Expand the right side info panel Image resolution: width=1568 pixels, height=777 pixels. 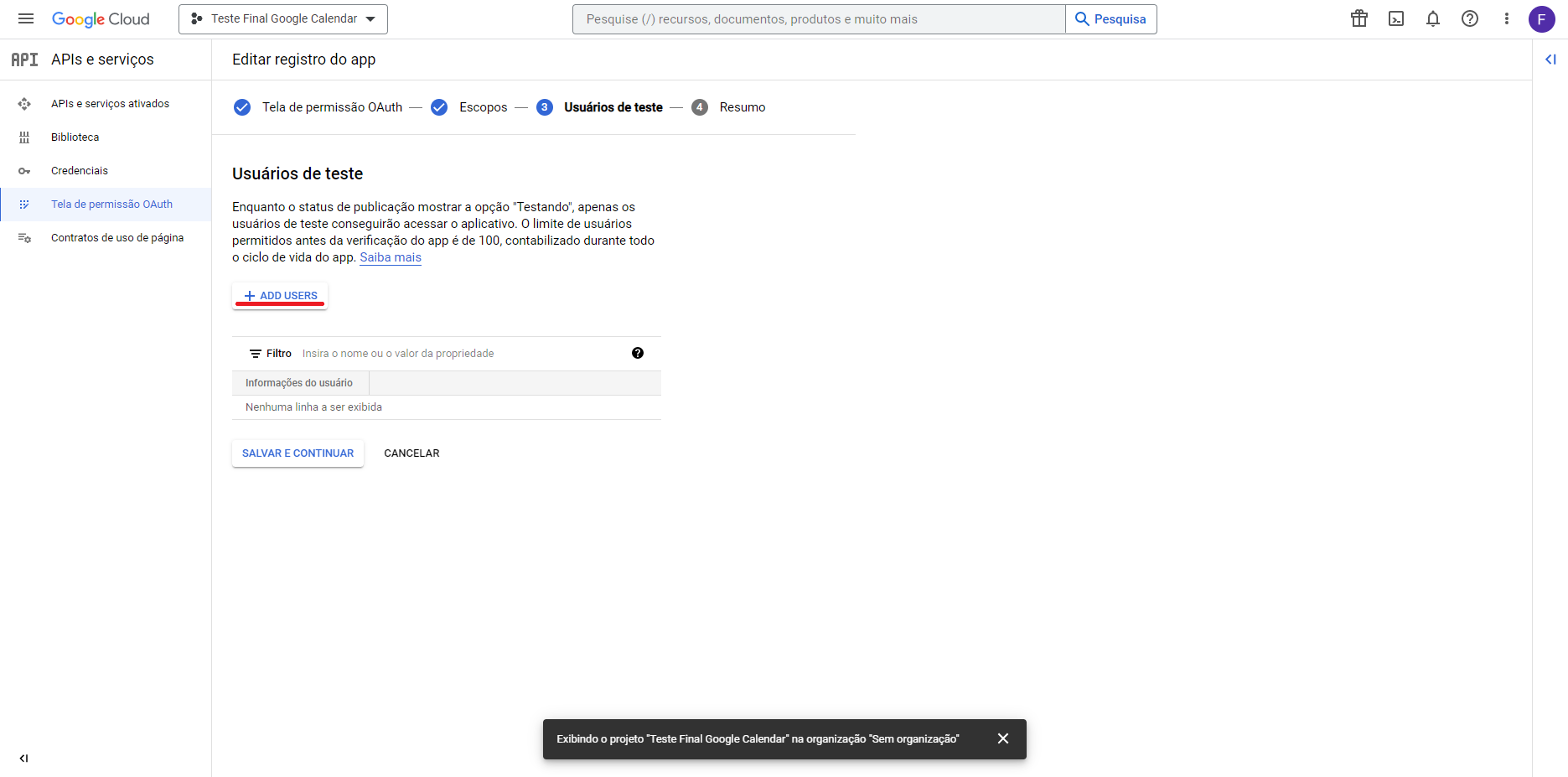tap(1550, 60)
